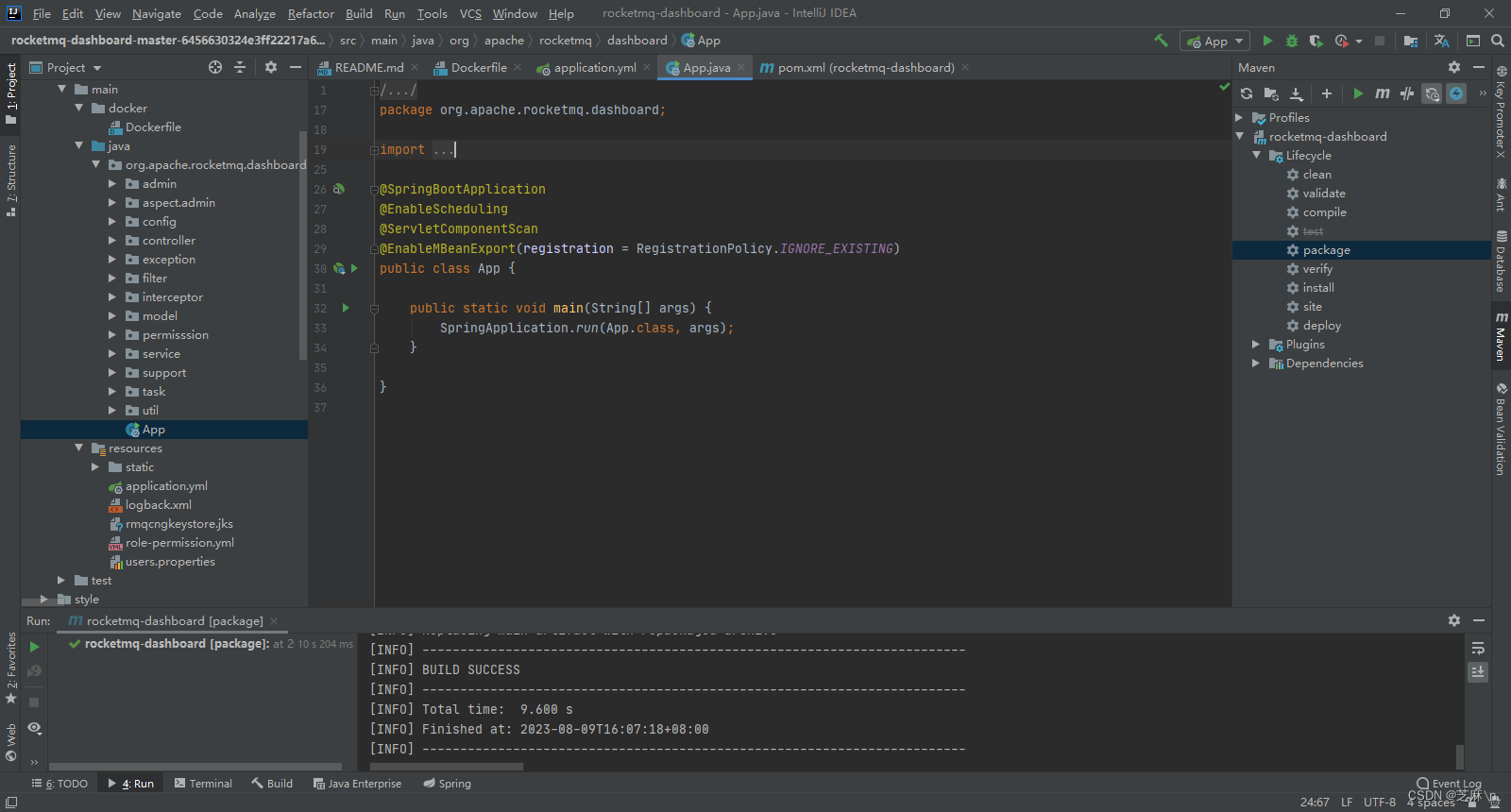
Task: Run App with coverage shield icon
Action: 1316,41
